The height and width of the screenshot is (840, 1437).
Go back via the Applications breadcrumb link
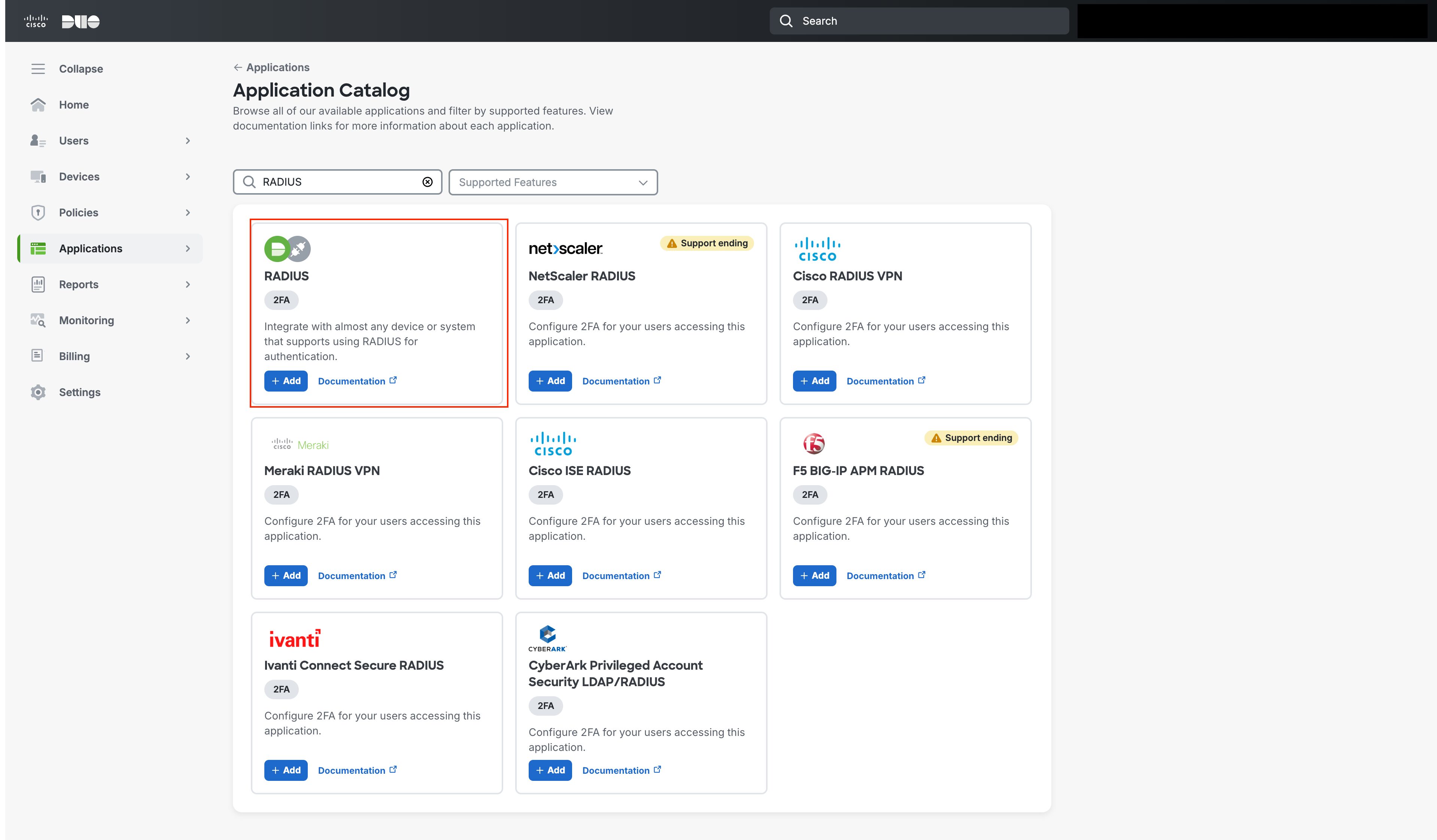pyautogui.click(x=271, y=67)
